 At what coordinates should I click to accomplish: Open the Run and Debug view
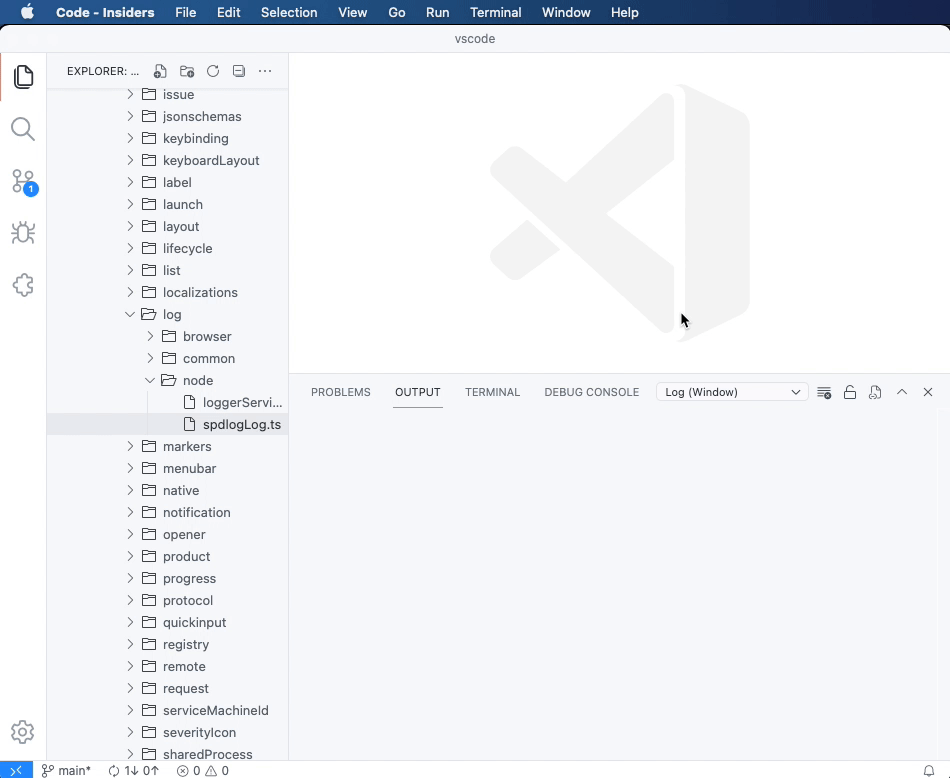23,233
